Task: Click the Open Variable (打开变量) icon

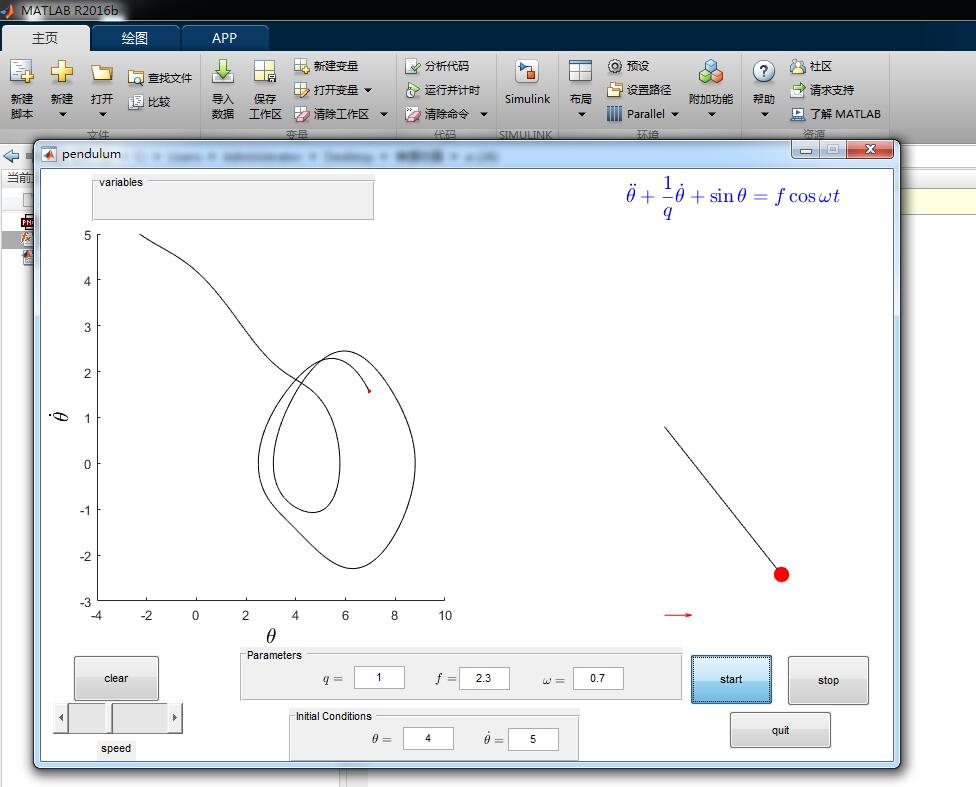Action: pos(301,90)
